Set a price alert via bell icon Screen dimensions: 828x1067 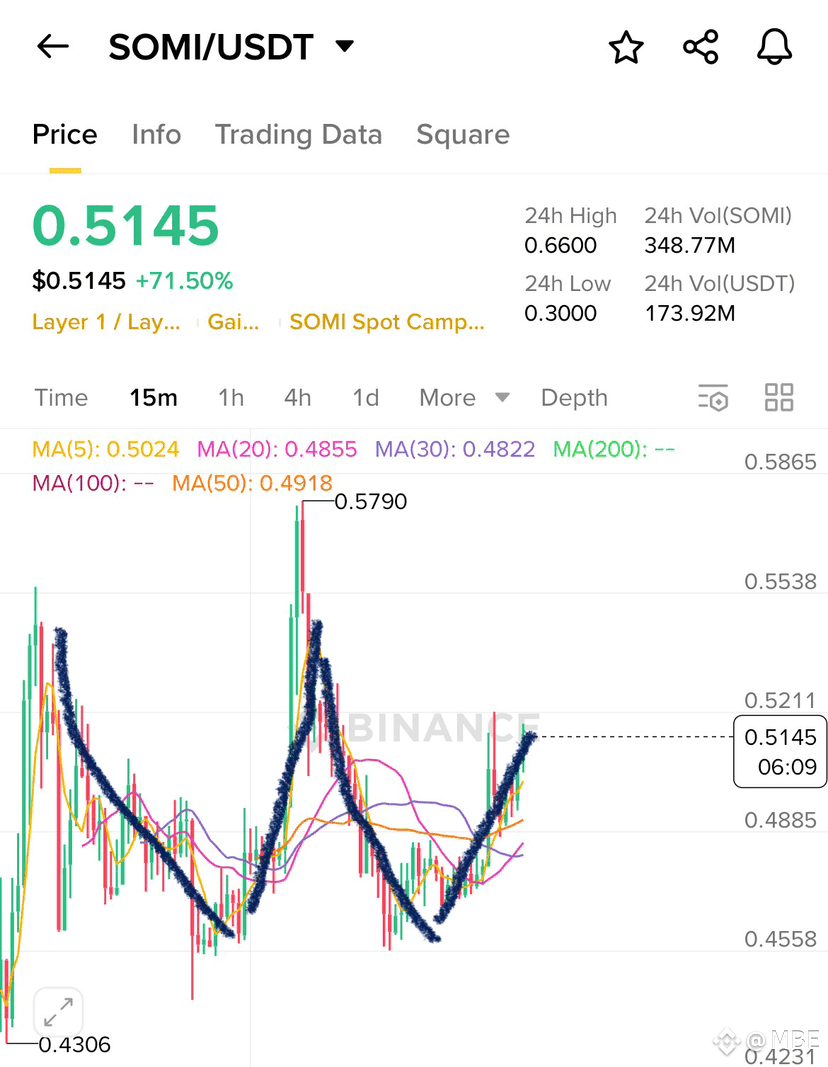pos(774,47)
